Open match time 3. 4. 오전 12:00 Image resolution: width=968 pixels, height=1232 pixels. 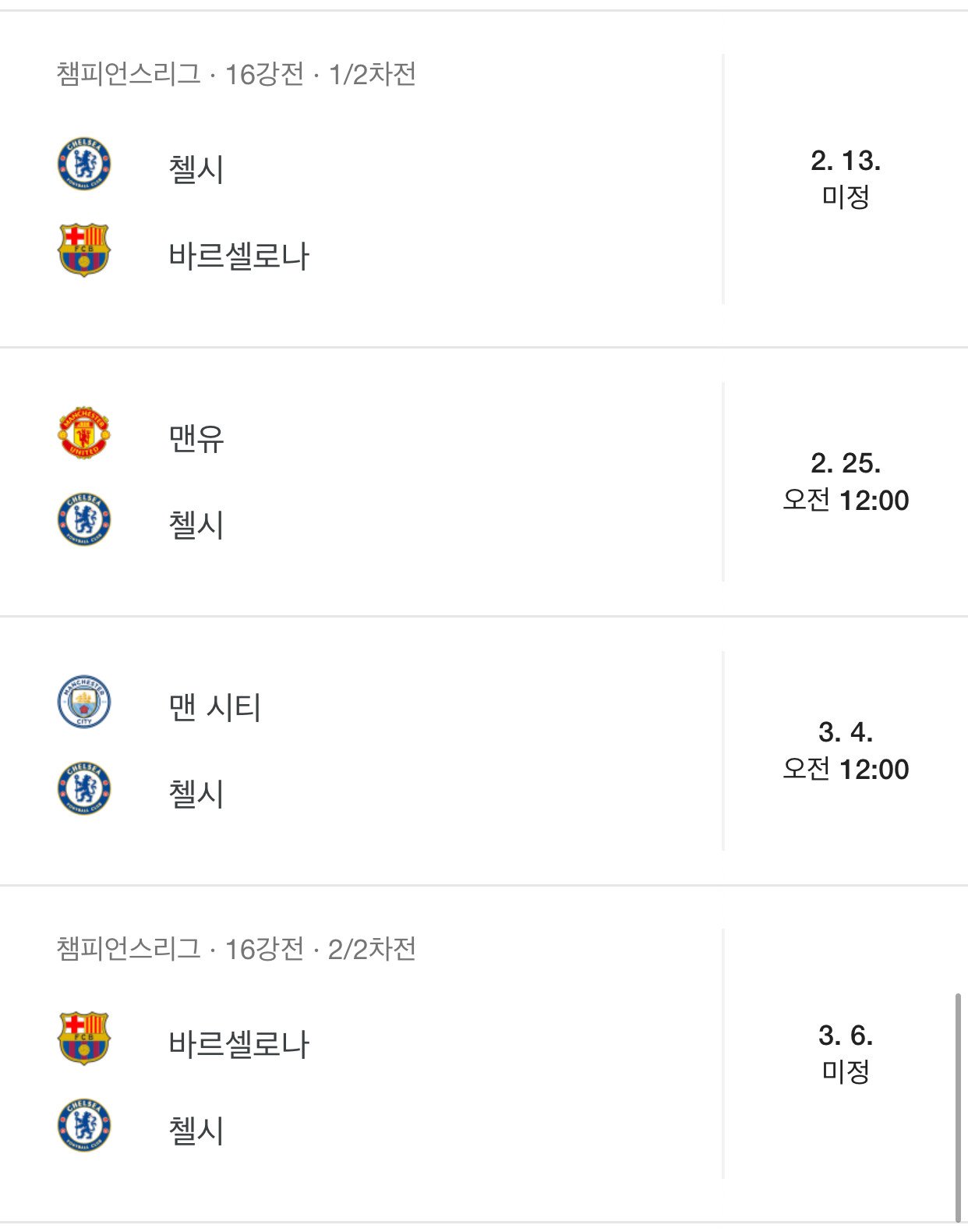(x=846, y=751)
